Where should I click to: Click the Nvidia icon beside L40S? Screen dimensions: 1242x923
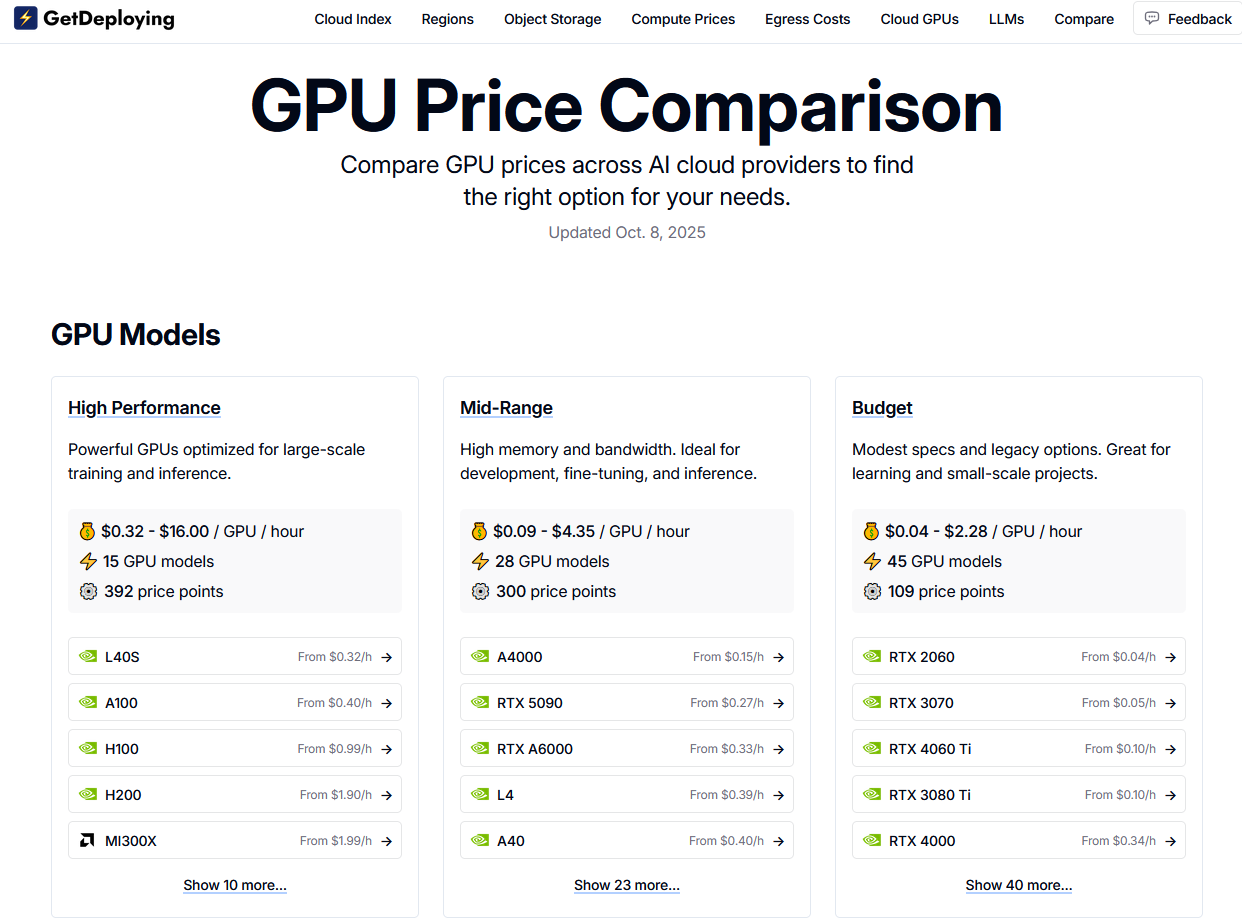88,657
